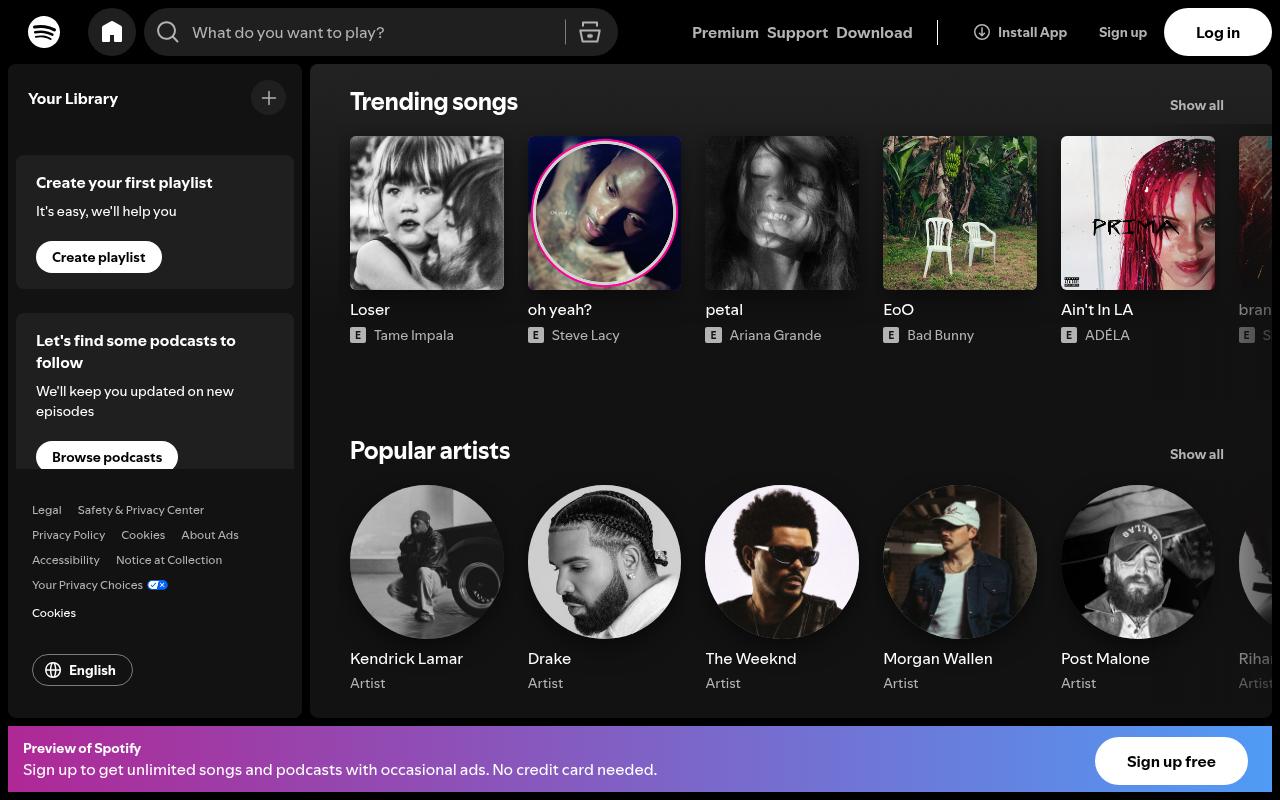Click the Log in button
The image size is (1280, 800).
coord(1218,32)
